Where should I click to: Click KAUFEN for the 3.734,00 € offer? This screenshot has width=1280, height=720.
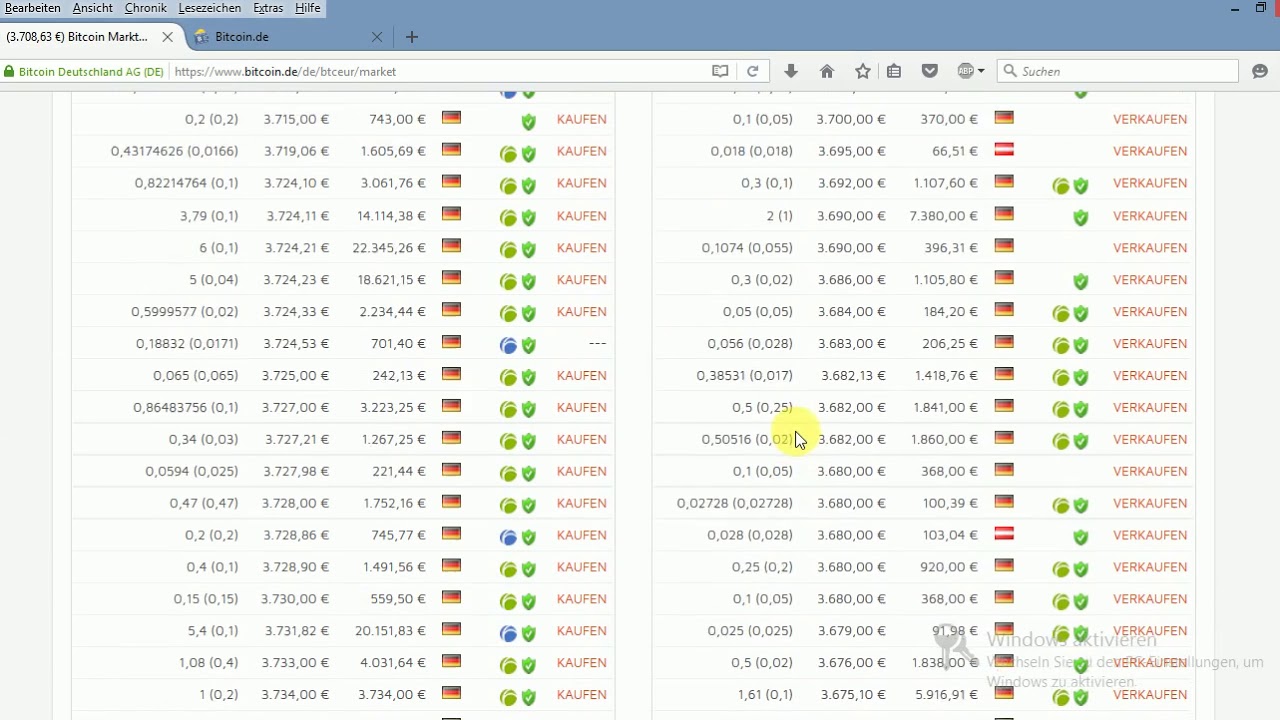(x=582, y=695)
